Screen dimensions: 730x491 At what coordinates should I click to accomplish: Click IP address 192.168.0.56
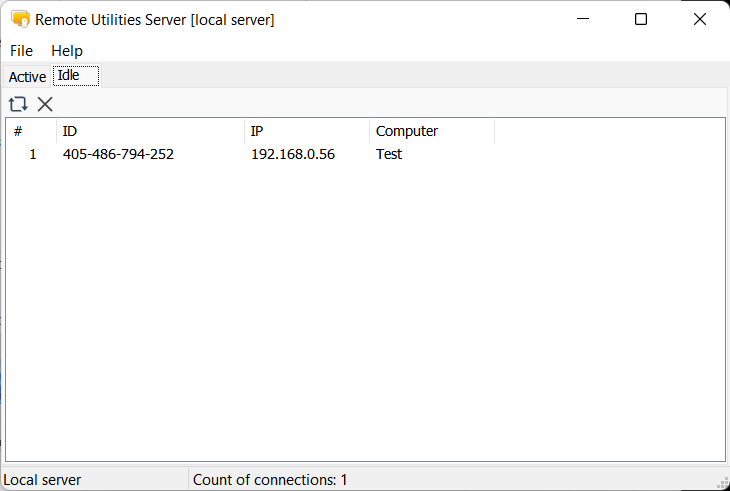[293, 154]
